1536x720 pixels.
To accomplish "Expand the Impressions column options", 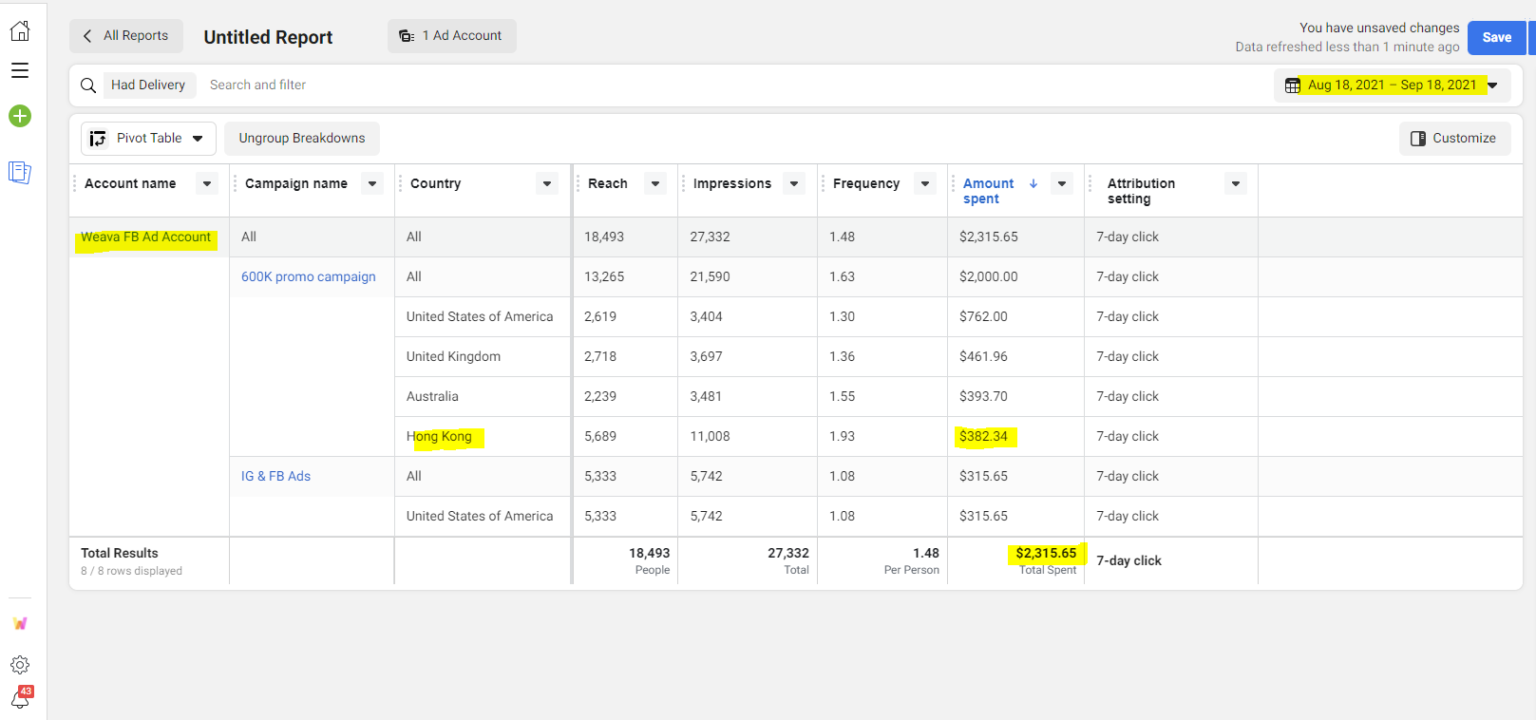I will (x=794, y=184).
